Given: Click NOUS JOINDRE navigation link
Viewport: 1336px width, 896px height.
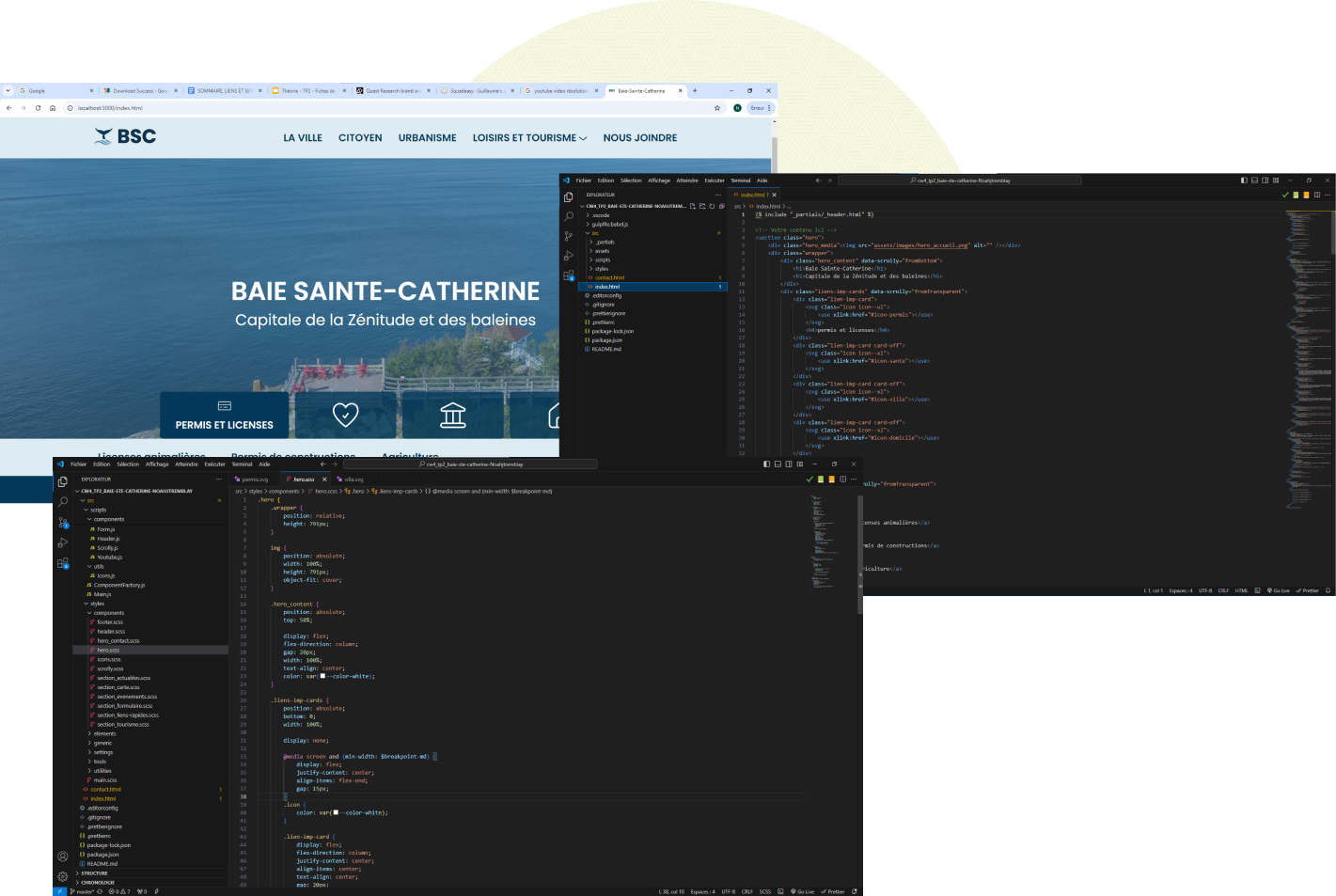Looking at the screenshot, I should click(x=640, y=138).
